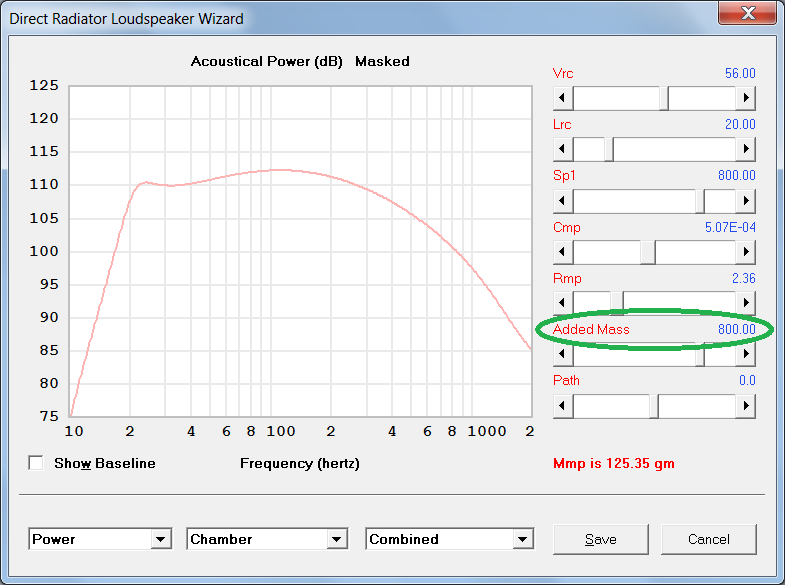Open the Combined dropdown list
The image size is (785, 585).
click(x=523, y=539)
